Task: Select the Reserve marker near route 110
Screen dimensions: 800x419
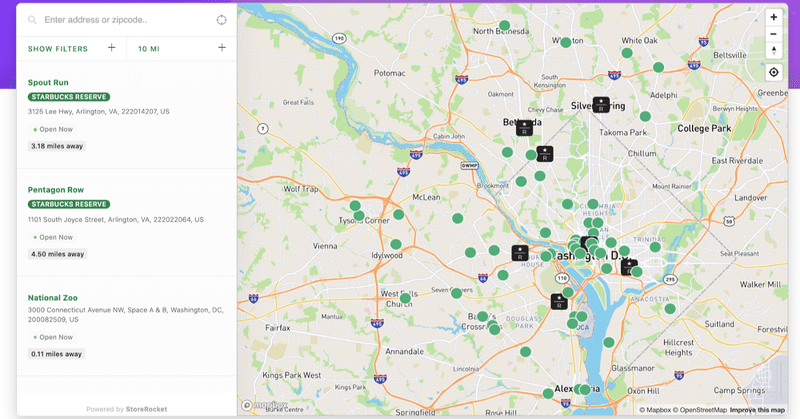Action: click(559, 301)
